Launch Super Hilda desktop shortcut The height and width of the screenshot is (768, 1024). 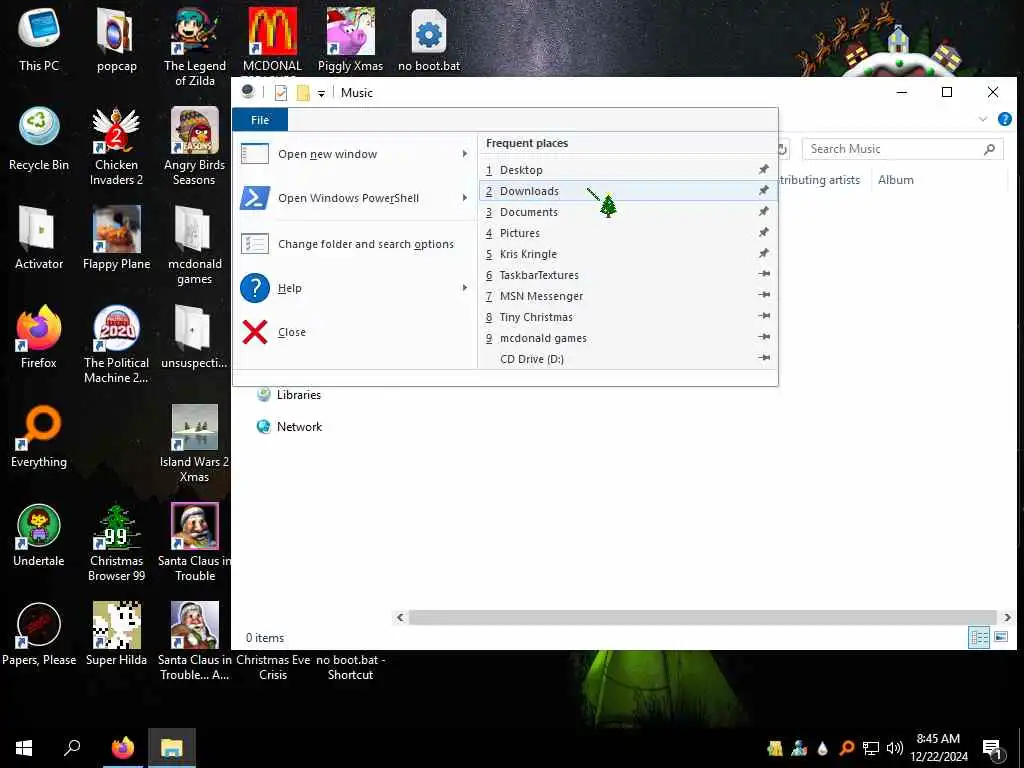pyautogui.click(x=116, y=633)
